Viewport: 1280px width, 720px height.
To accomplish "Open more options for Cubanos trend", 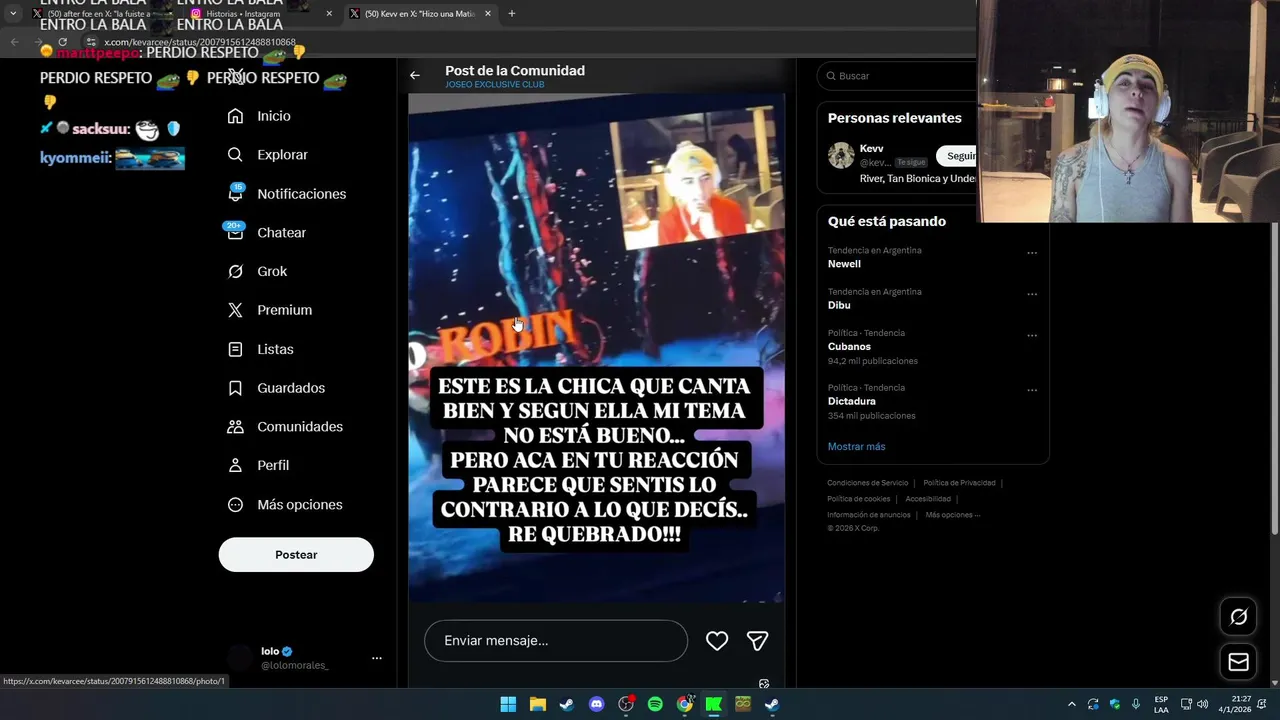I will 1032,336.
